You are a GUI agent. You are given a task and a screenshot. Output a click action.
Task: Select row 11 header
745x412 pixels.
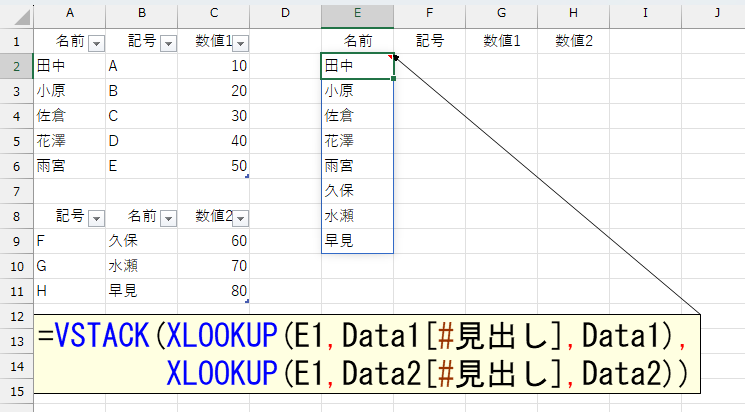pyautogui.click(x=17, y=291)
